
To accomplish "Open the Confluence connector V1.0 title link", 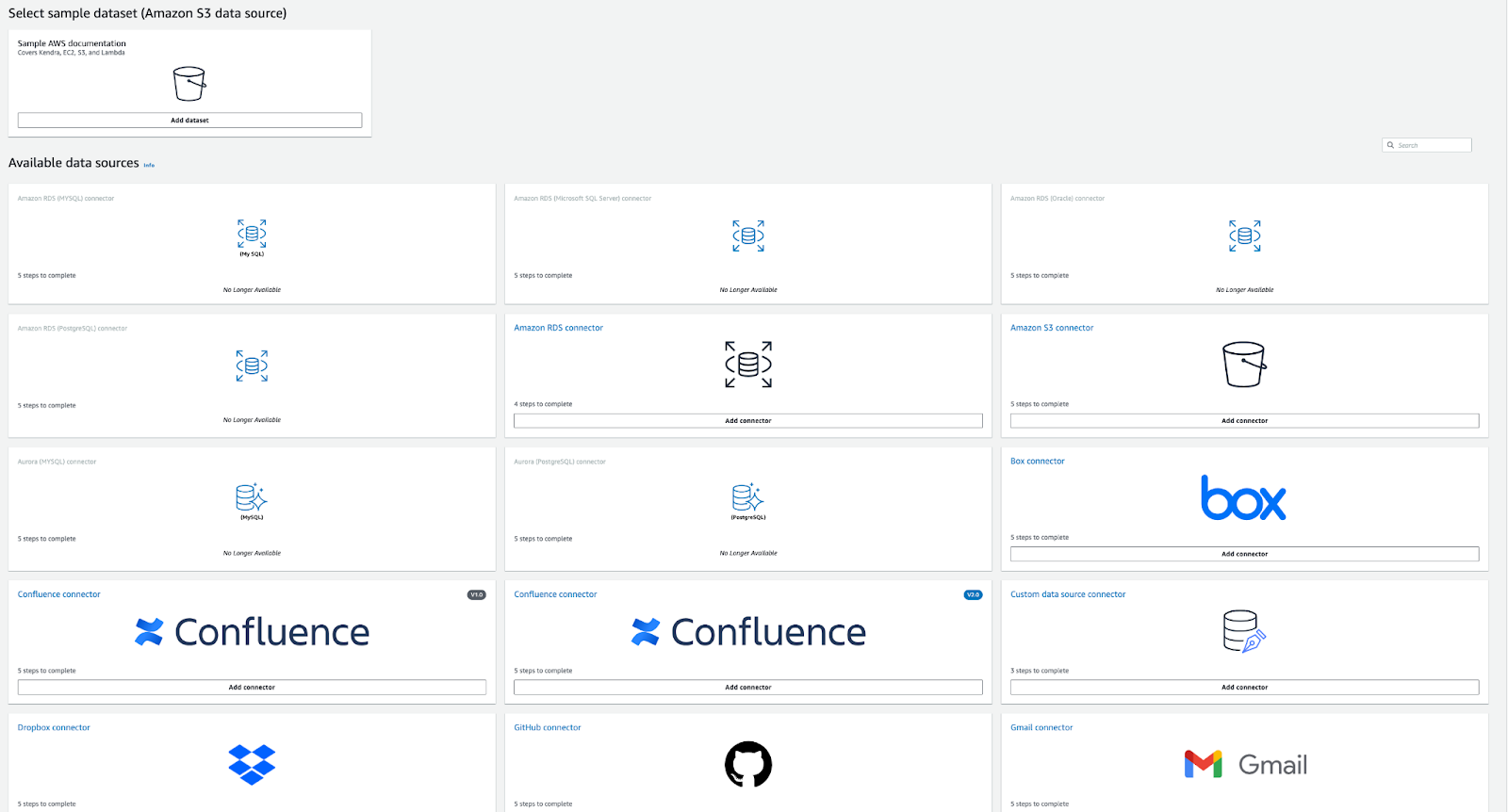I will [x=59, y=594].
